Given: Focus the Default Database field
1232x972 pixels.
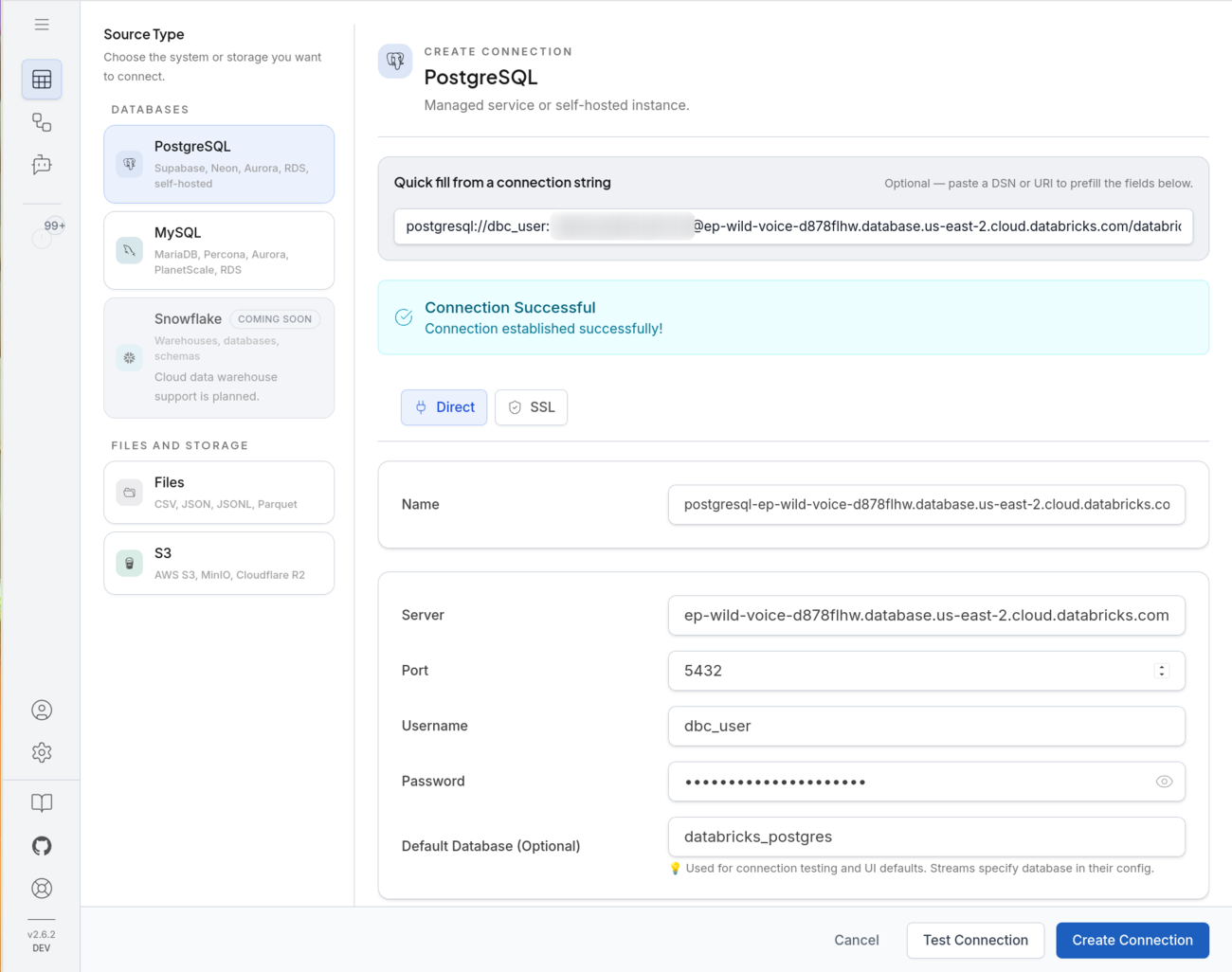Looking at the screenshot, I should pos(926,837).
